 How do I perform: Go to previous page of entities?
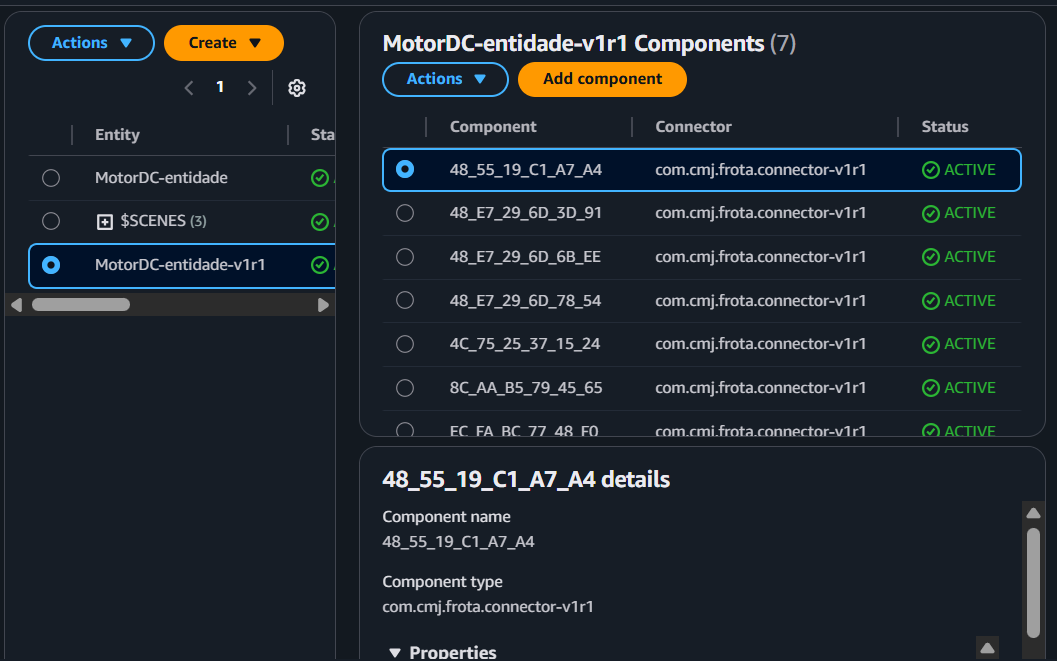click(x=189, y=88)
